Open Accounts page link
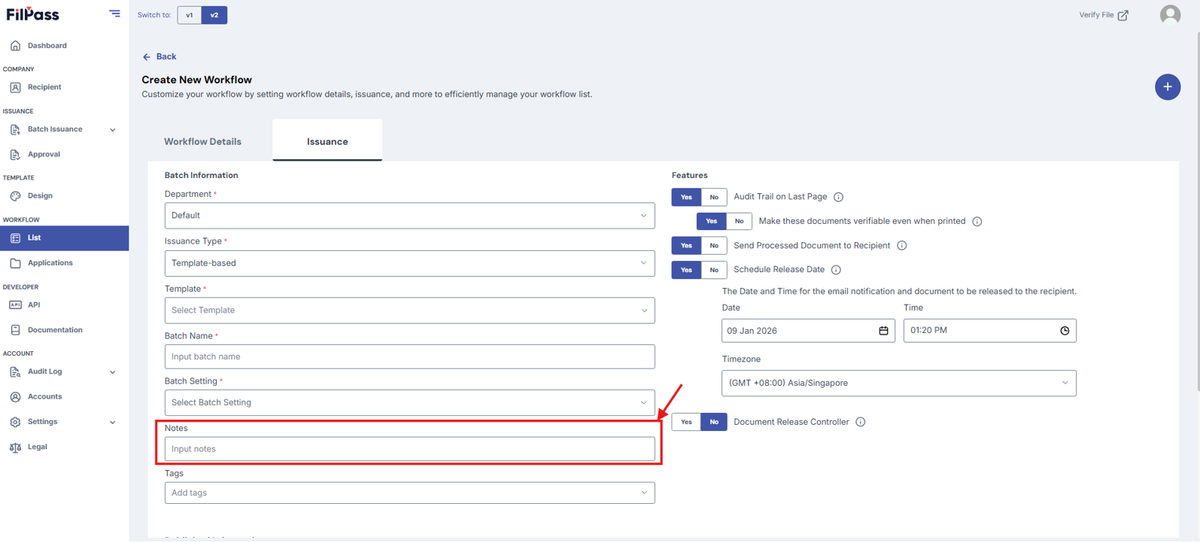 click(x=45, y=397)
